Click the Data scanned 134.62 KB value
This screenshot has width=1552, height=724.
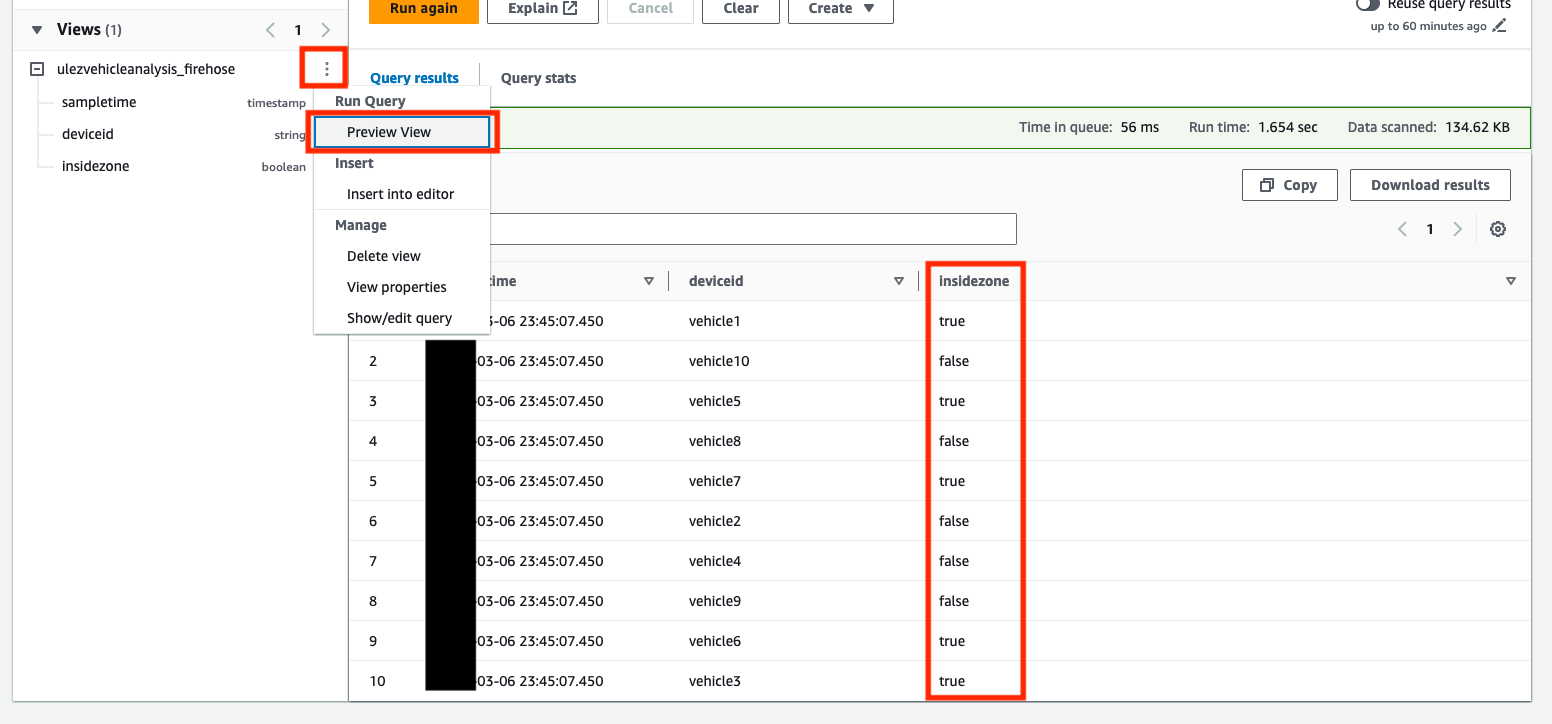[1478, 127]
